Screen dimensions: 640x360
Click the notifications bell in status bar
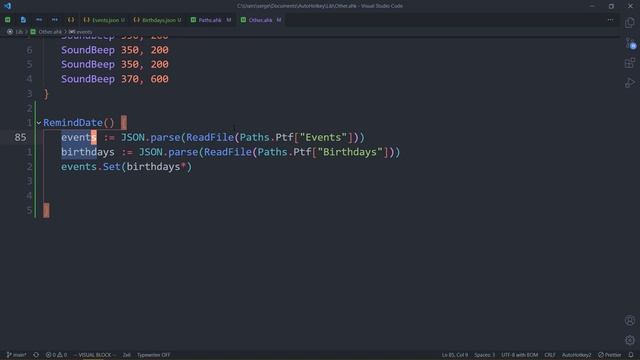pyautogui.click(x=631, y=355)
